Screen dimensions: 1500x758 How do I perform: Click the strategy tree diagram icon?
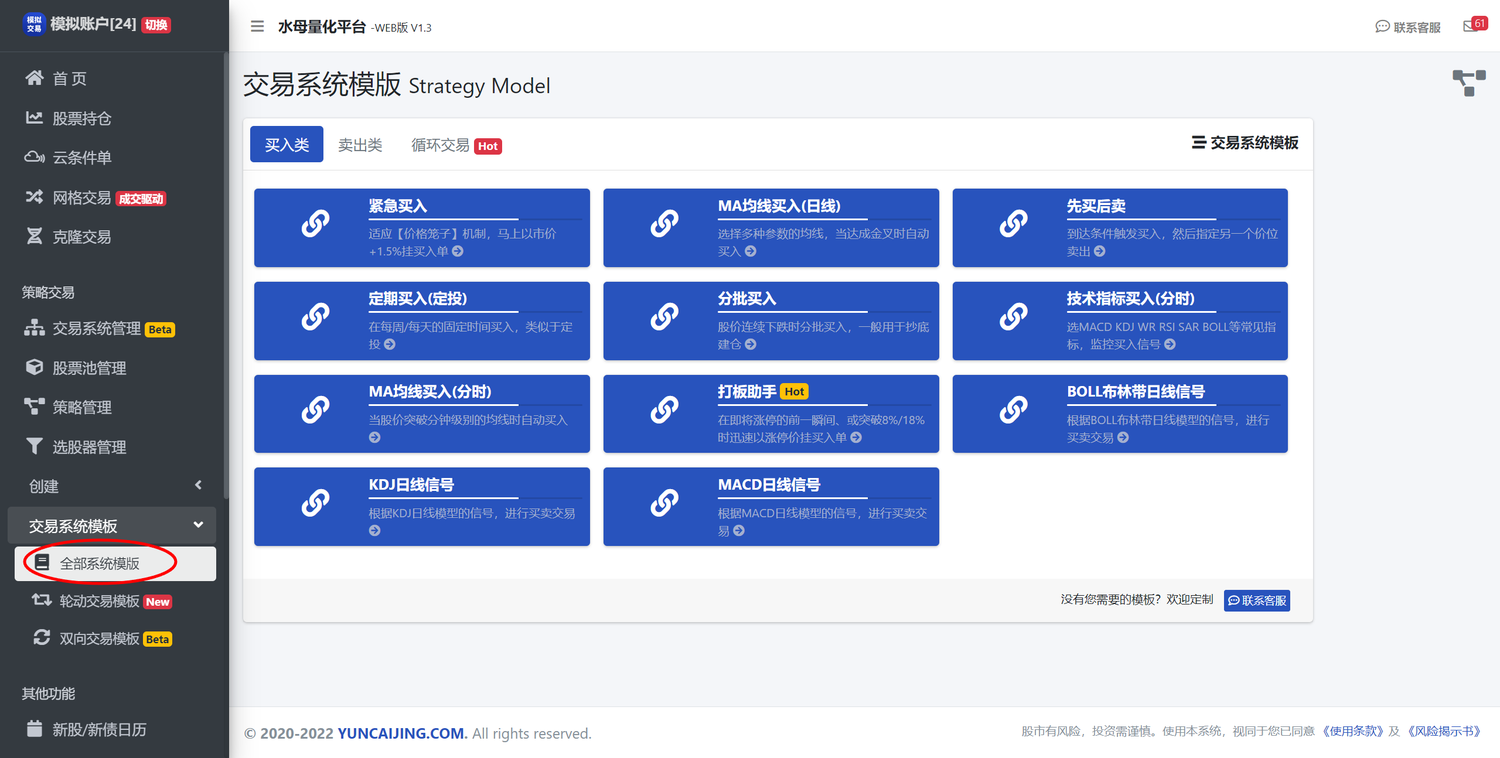[x=1468, y=83]
